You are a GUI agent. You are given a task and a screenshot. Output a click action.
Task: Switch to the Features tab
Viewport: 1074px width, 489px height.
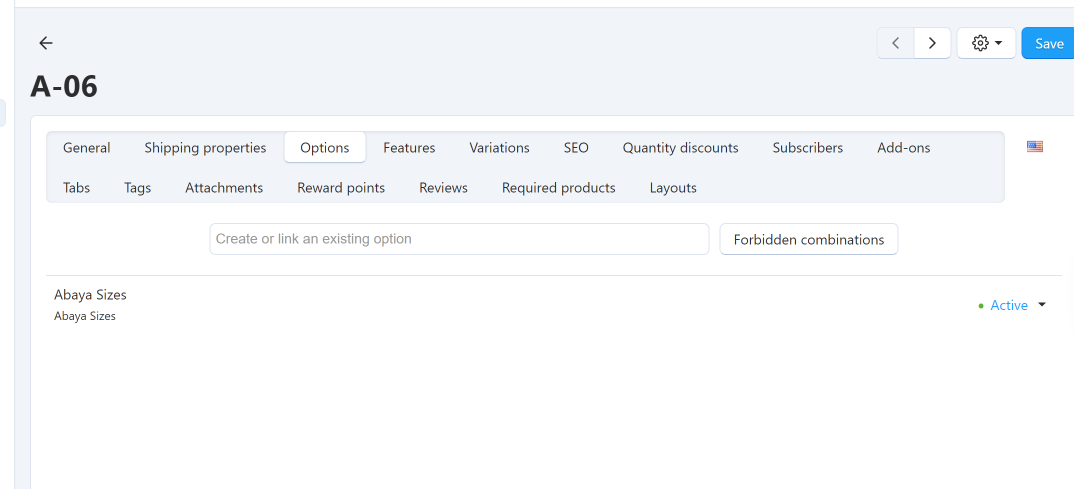pos(409,148)
